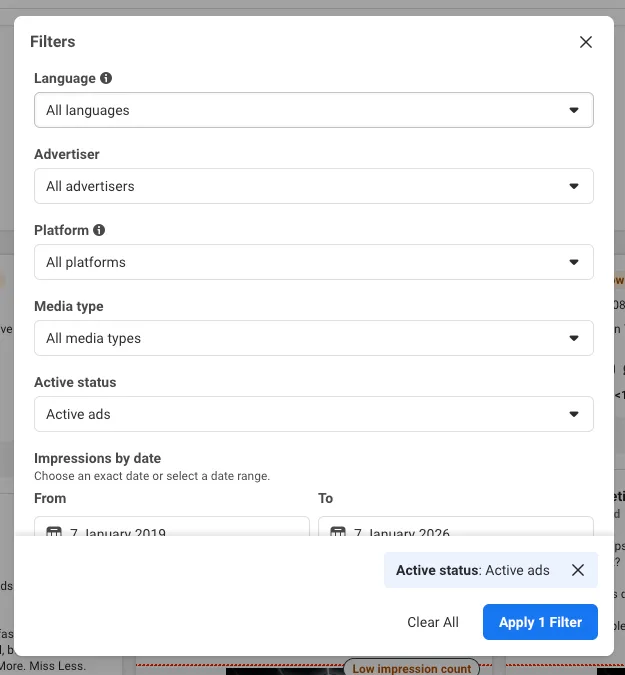Expand the All media types dropdown
625x675 pixels.
[313, 338]
